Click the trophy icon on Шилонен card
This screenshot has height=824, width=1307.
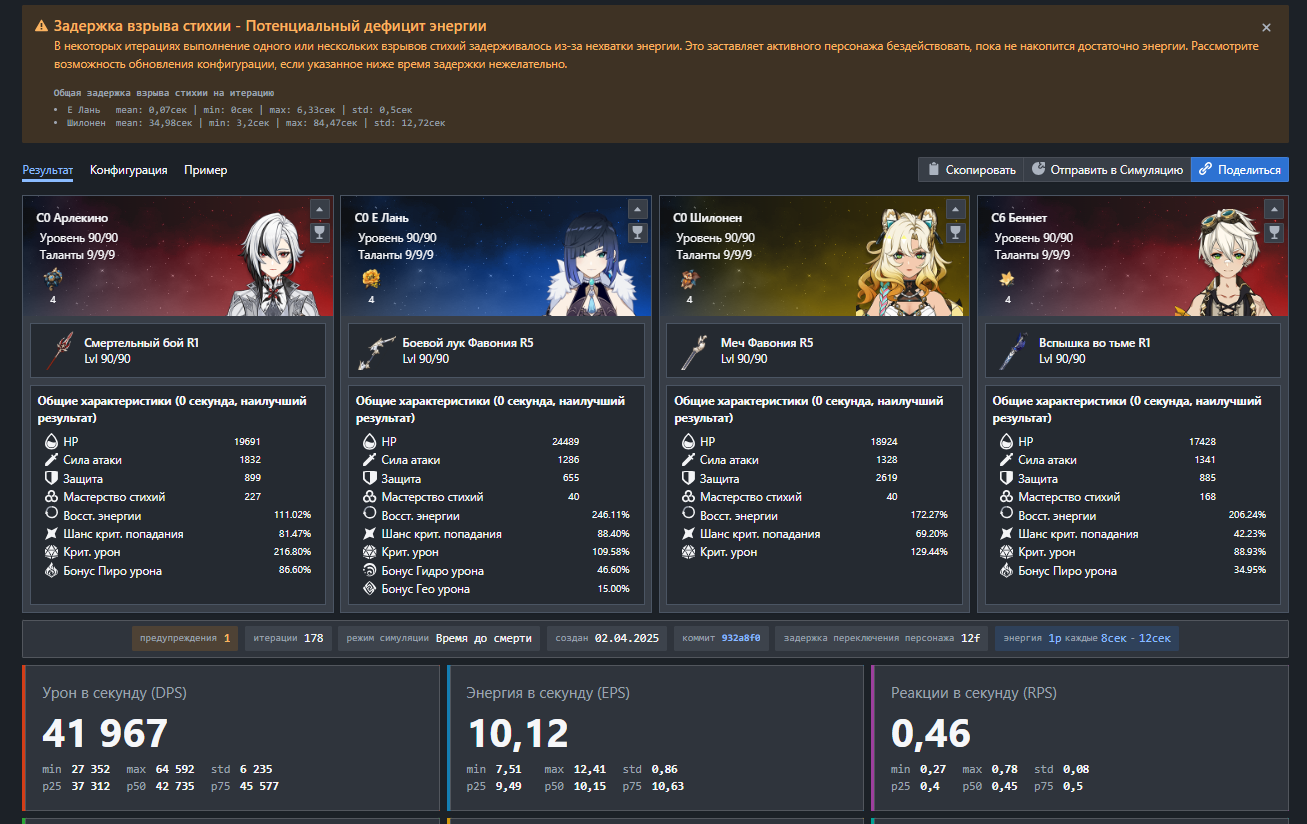[955, 233]
